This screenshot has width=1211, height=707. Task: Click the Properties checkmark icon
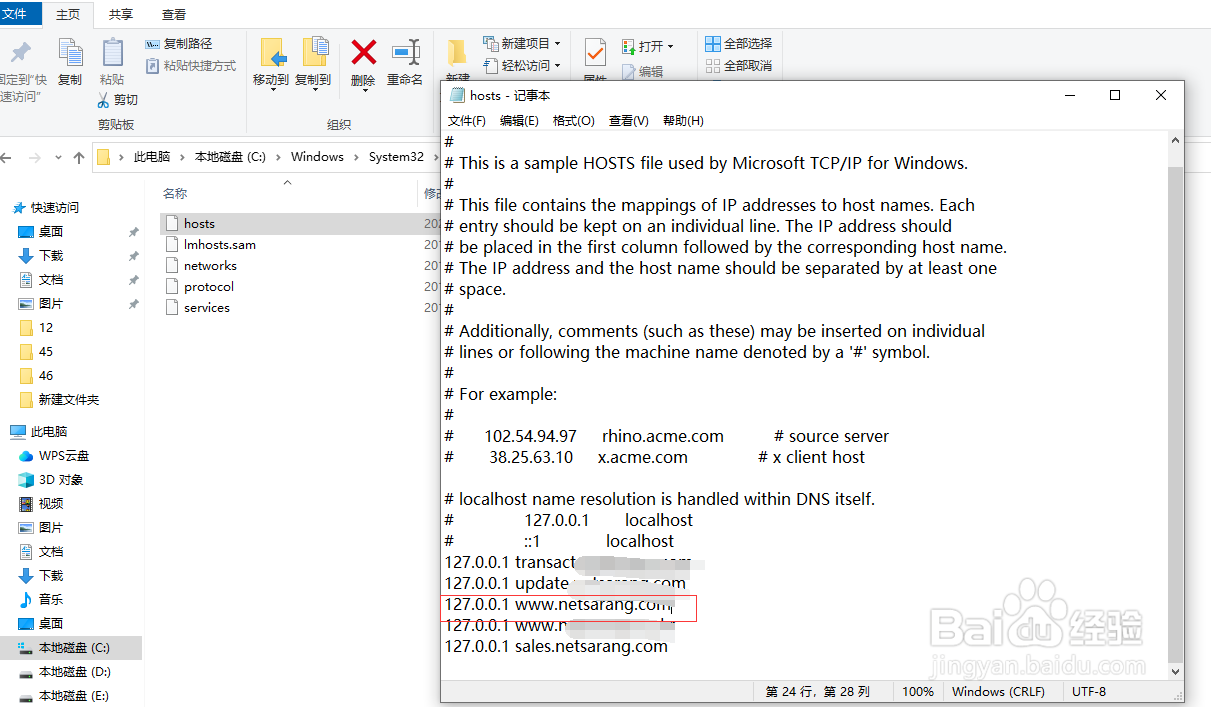pyautogui.click(x=595, y=53)
